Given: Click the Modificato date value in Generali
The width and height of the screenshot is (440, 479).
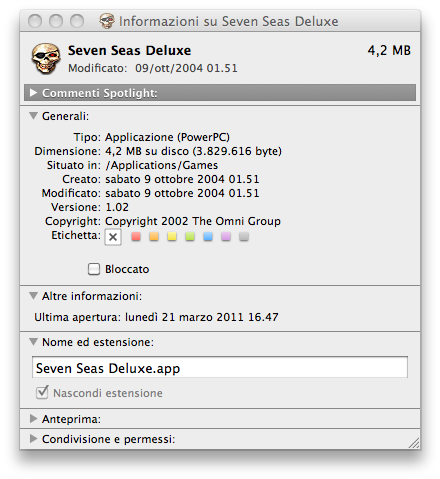Looking at the screenshot, I should 182,193.
